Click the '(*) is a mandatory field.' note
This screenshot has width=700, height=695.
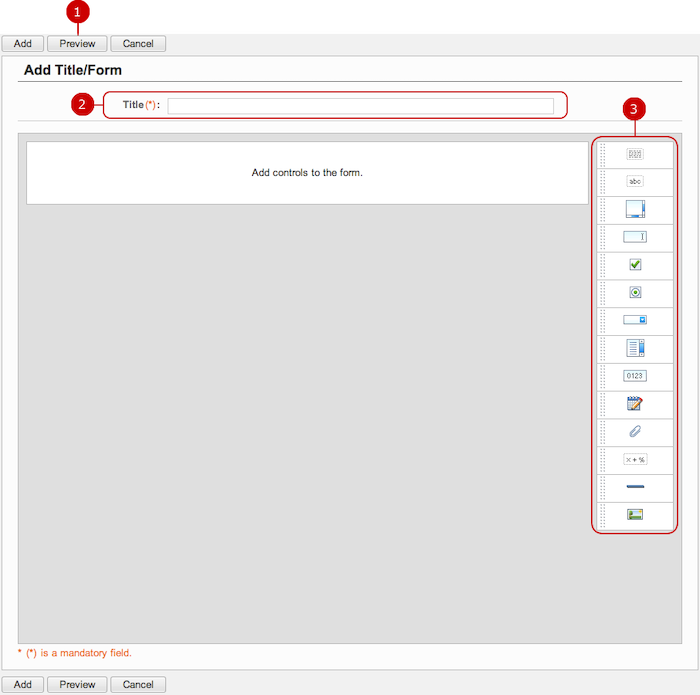point(75,653)
